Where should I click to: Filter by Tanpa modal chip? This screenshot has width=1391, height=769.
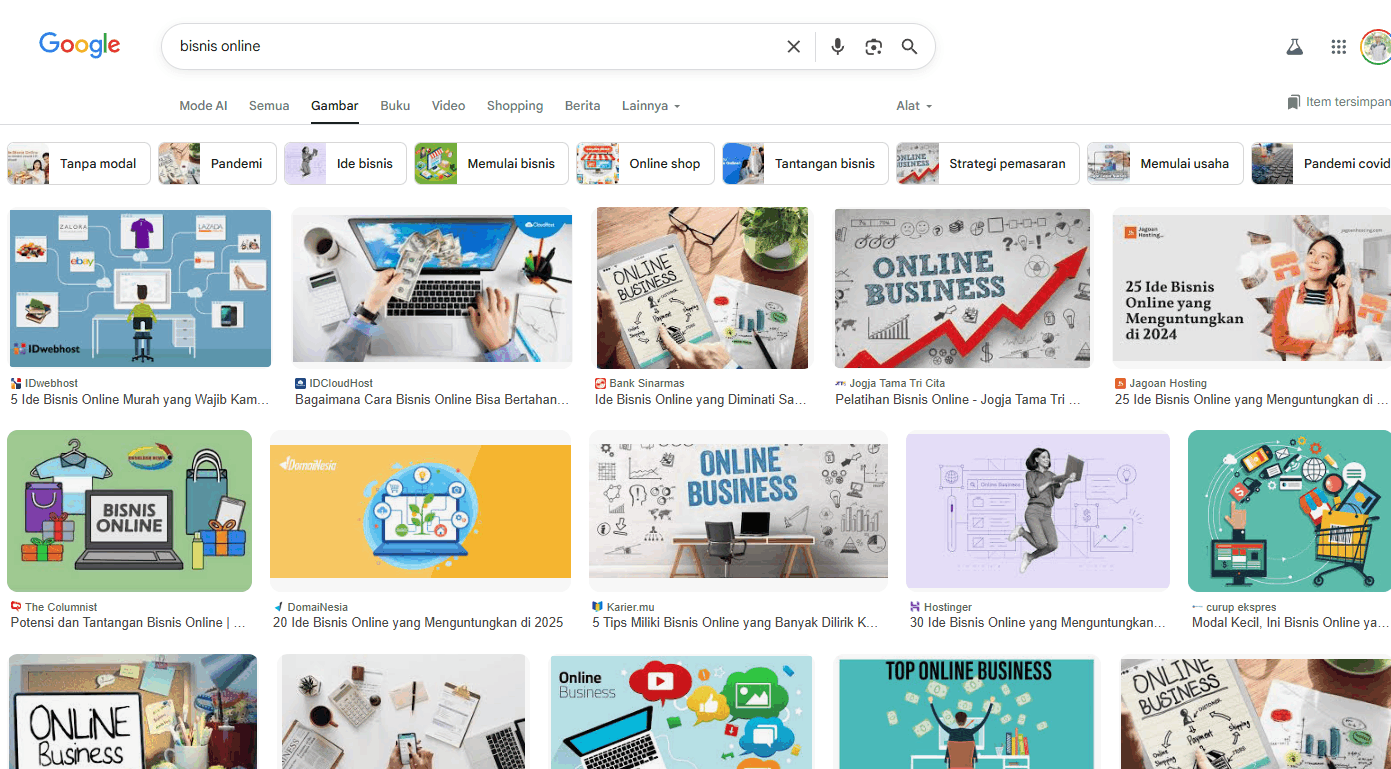[x=79, y=164]
